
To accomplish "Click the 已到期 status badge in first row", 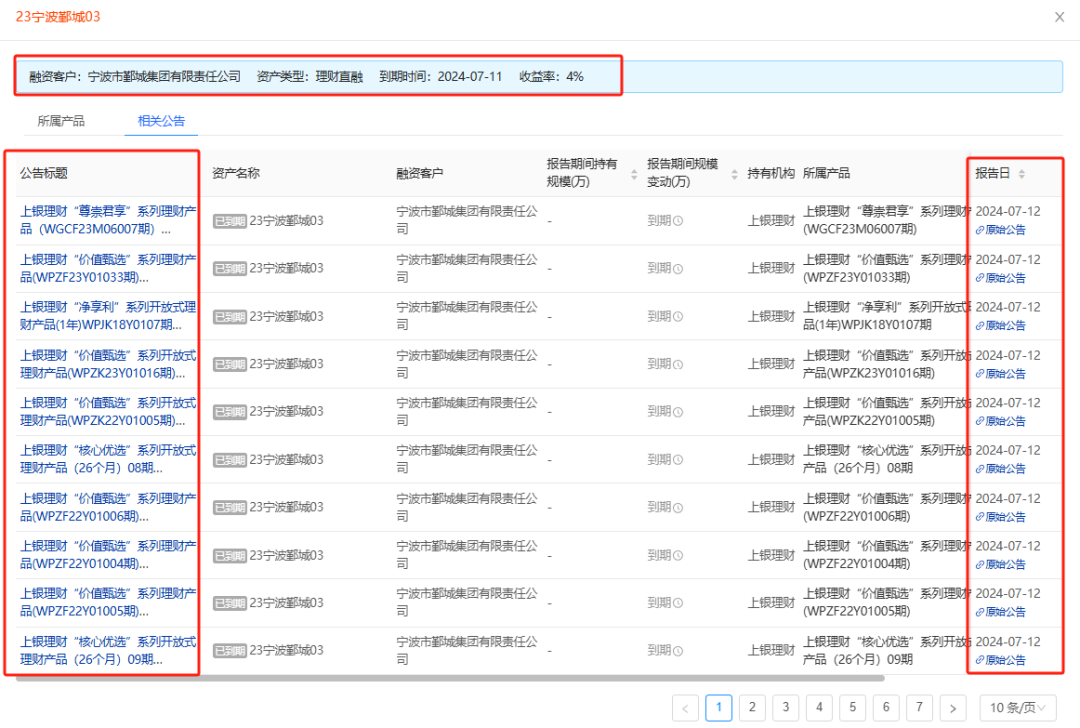I will (229, 220).
